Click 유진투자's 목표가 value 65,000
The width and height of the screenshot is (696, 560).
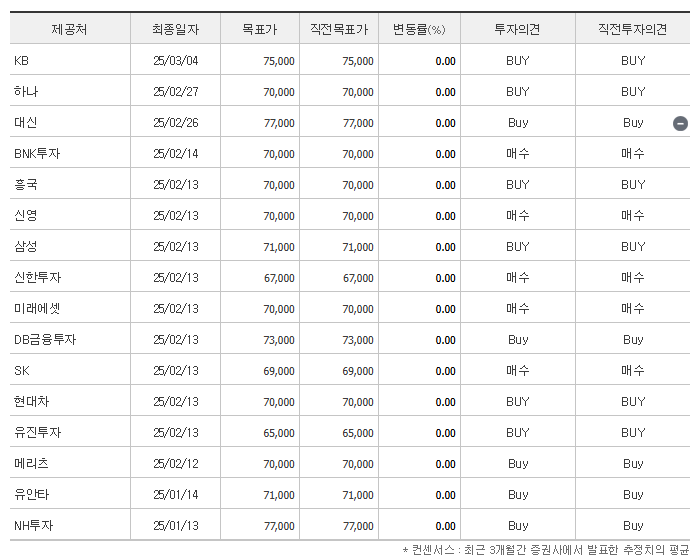[x=279, y=433]
